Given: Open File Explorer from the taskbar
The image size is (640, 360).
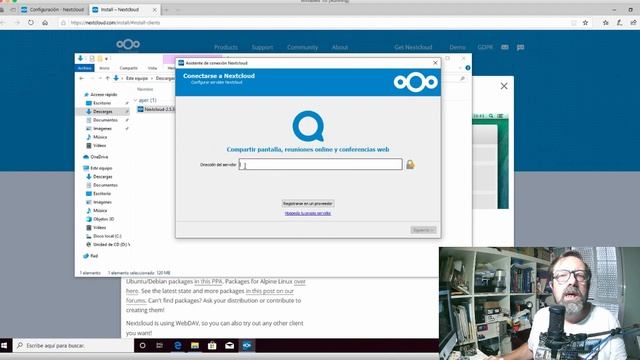Looking at the screenshot, I should (x=195, y=346).
